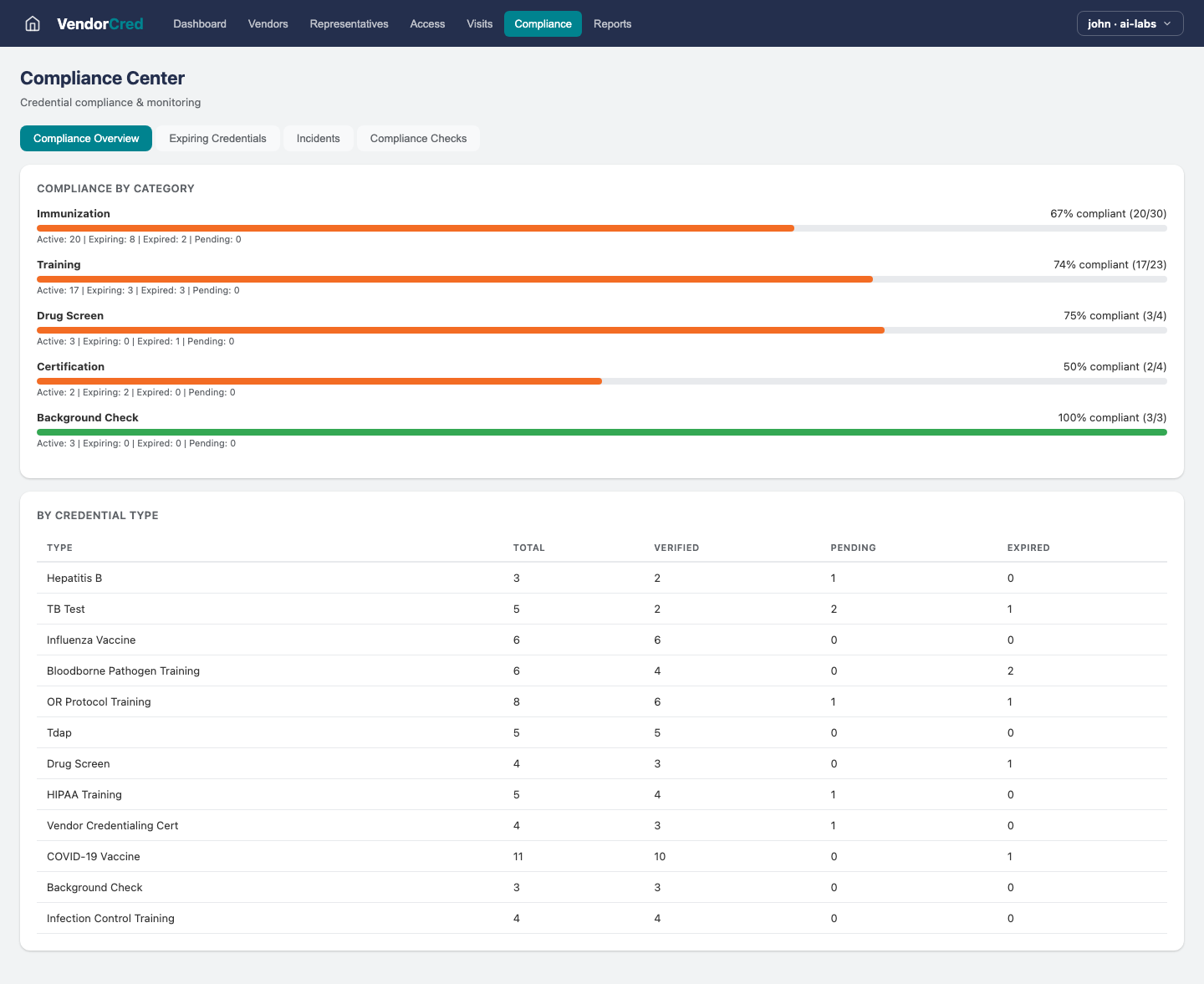Open the VendorCred logo link
Viewport: 1204px width, 984px height.
click(99, 23)
